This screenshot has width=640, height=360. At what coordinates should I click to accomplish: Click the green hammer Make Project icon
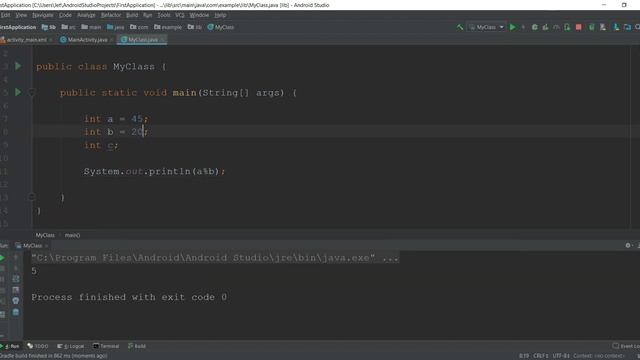click(x=460, y=27)
